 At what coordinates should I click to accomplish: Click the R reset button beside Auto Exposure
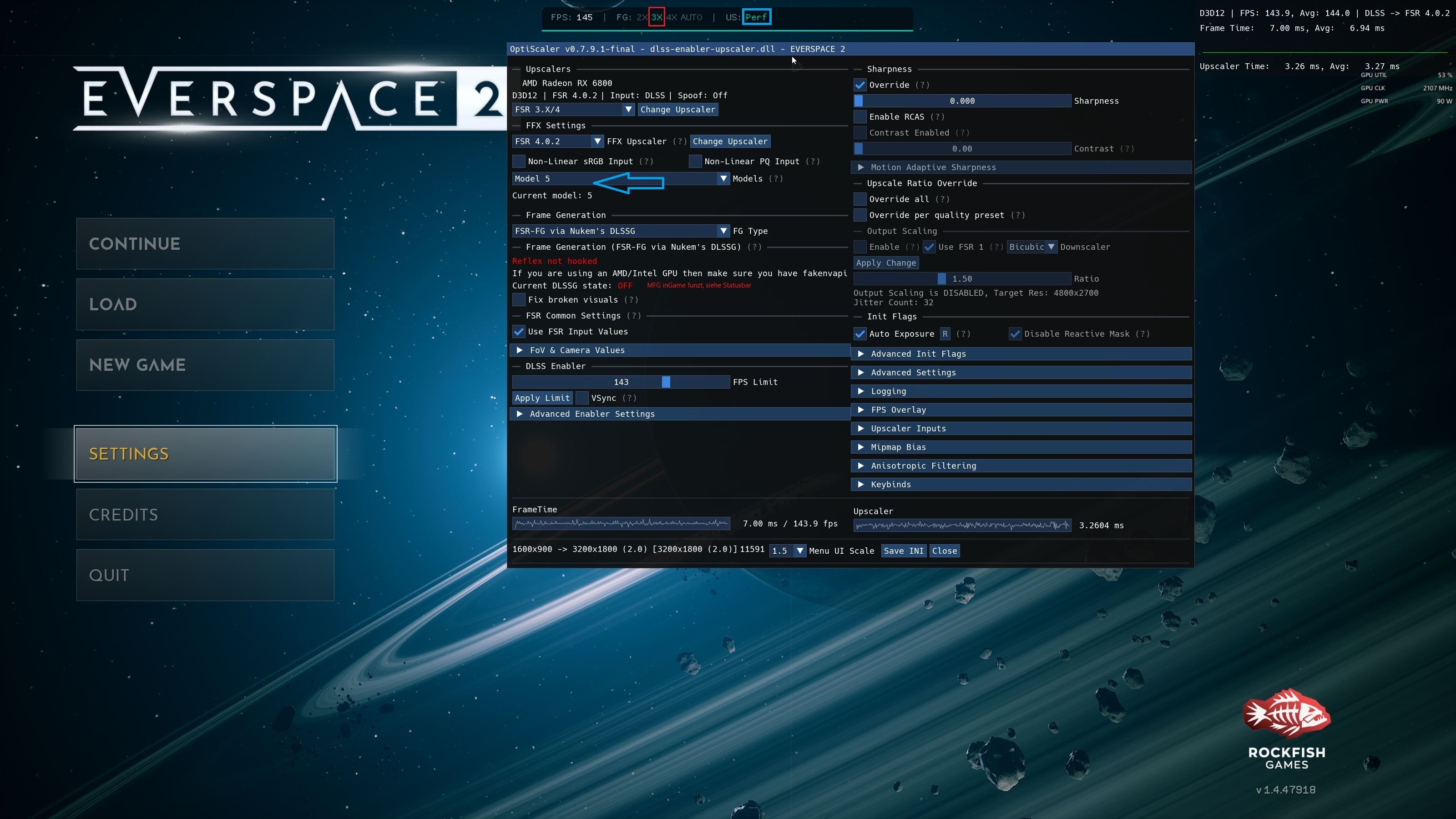(x=945, y=334)
